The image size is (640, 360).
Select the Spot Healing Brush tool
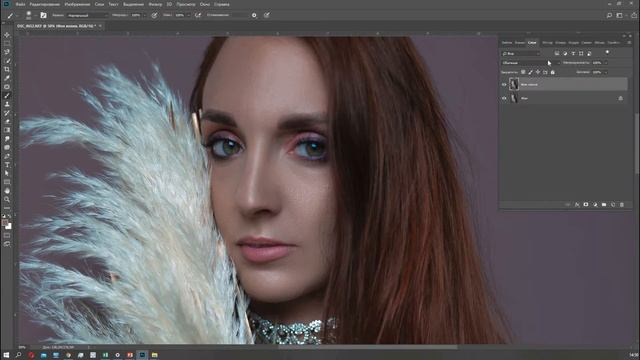click(x=7, y=87)
